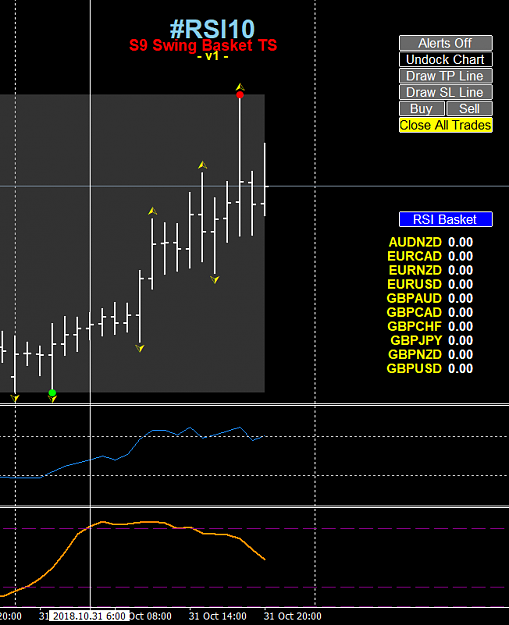The image size is (509, 625).
Task: Select the EURNZD pair label
Action: coord(415,270)
